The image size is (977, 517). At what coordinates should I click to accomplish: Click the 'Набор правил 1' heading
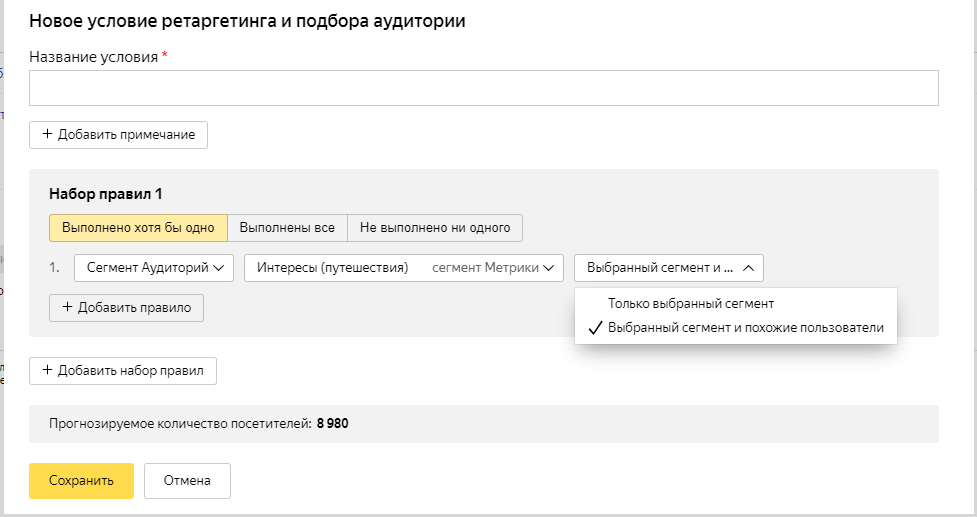(x=106, y=194)
